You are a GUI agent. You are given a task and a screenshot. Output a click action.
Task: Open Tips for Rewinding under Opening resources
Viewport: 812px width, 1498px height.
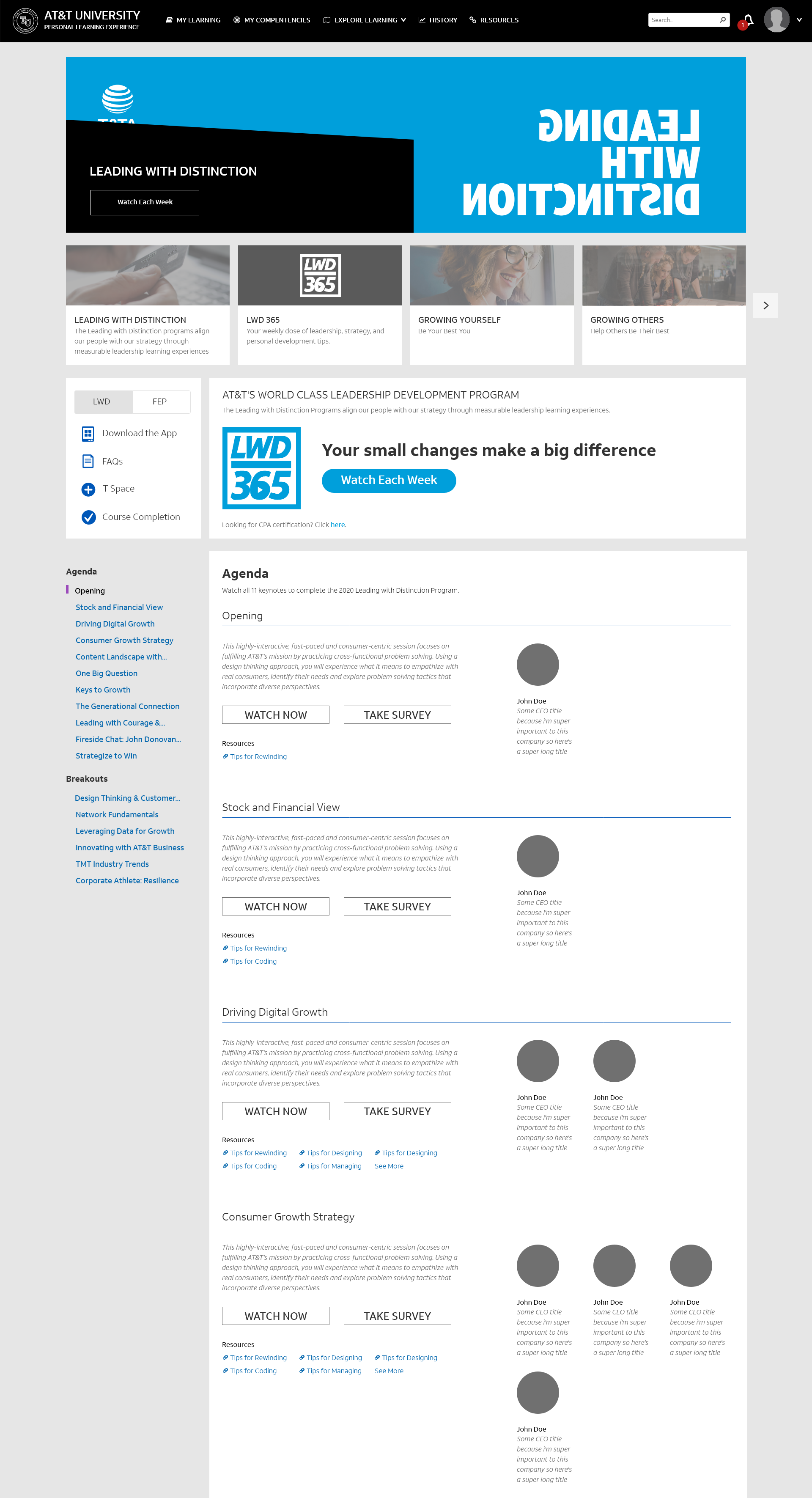255,756
